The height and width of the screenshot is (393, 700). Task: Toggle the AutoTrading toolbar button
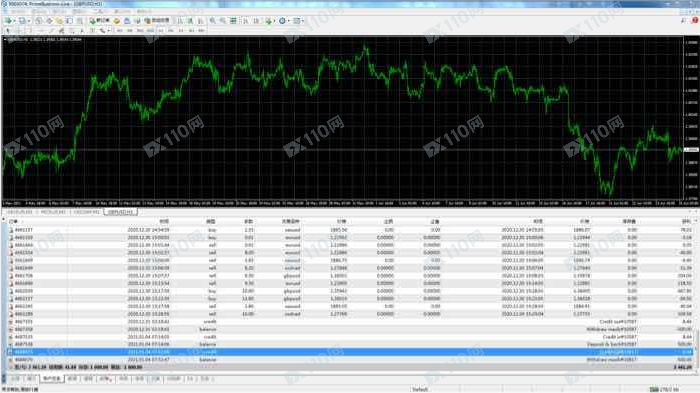pyautogui.click(x=157, y=21)
